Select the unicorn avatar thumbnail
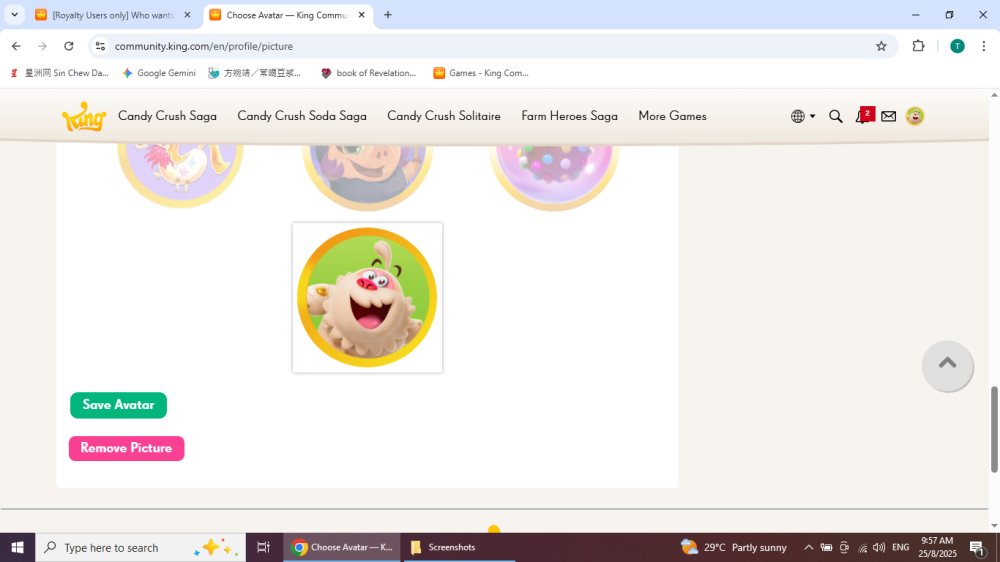Image resolution: width=1000 pixels, height=562 pixels. [180, 175]
